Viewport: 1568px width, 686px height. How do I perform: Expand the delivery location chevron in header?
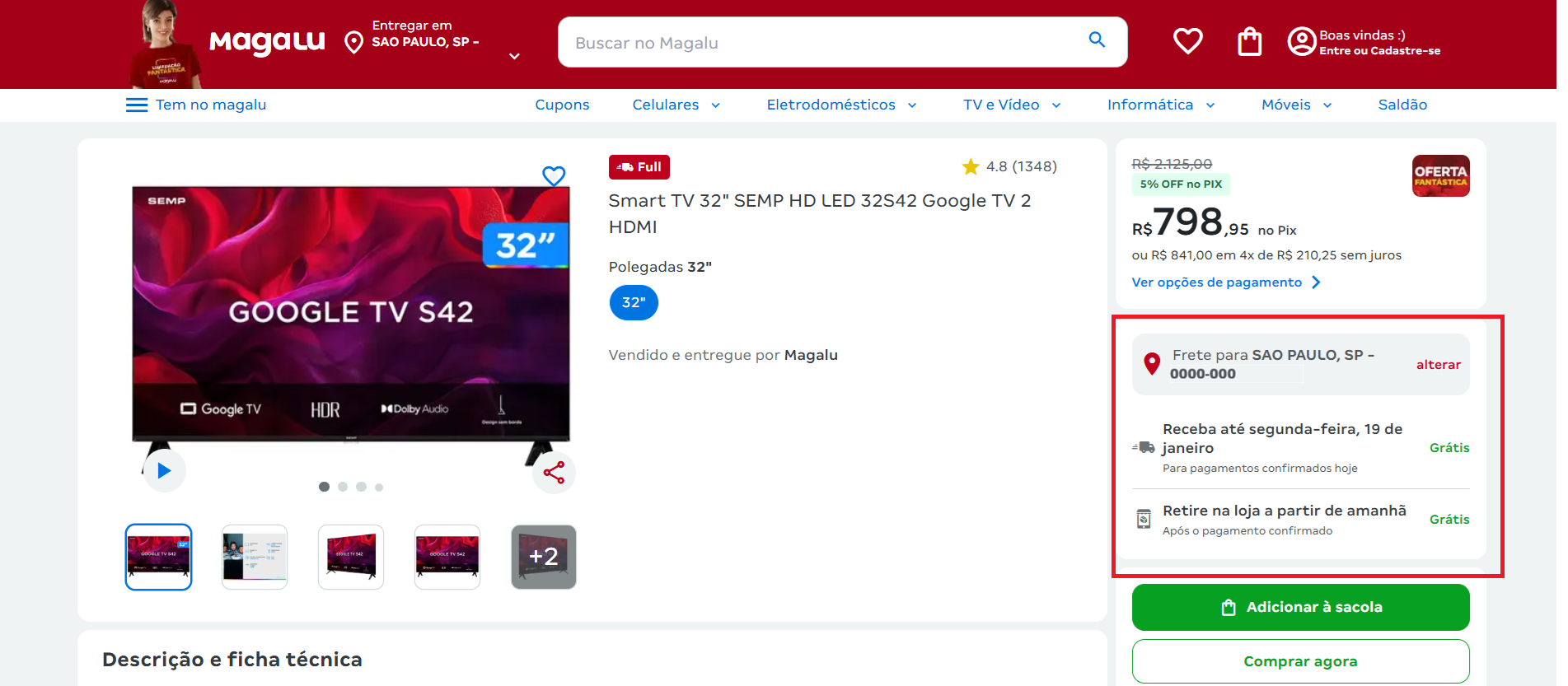[x=514, y=56]
